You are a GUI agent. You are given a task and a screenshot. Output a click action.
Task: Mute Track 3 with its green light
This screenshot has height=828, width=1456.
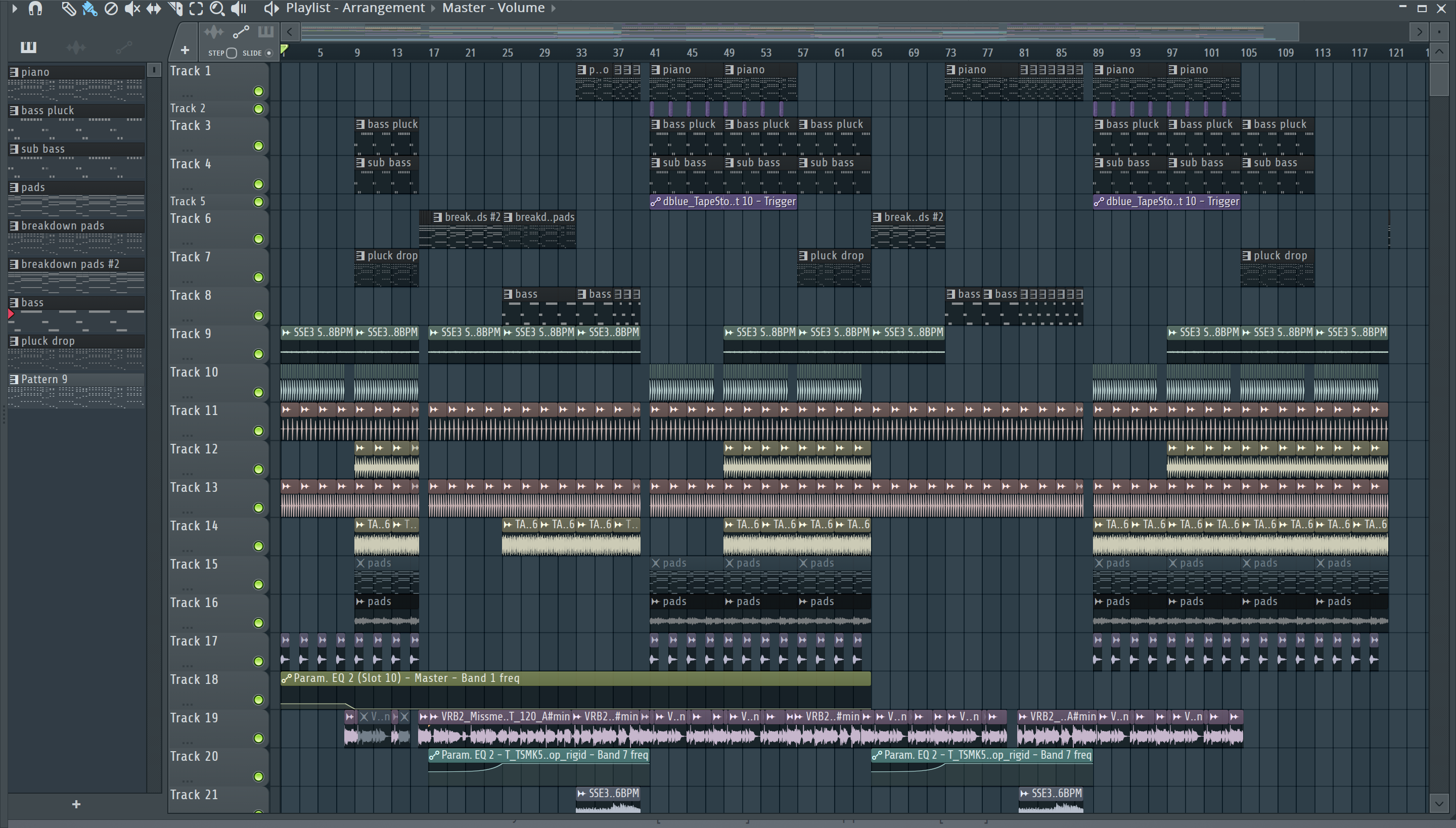coord(258,146)
